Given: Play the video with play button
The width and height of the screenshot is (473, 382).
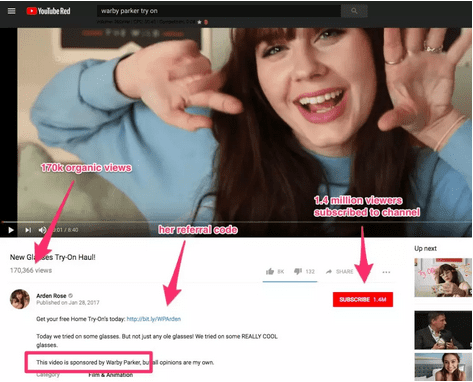Looking at the screenshot, I should coord(11,230).
